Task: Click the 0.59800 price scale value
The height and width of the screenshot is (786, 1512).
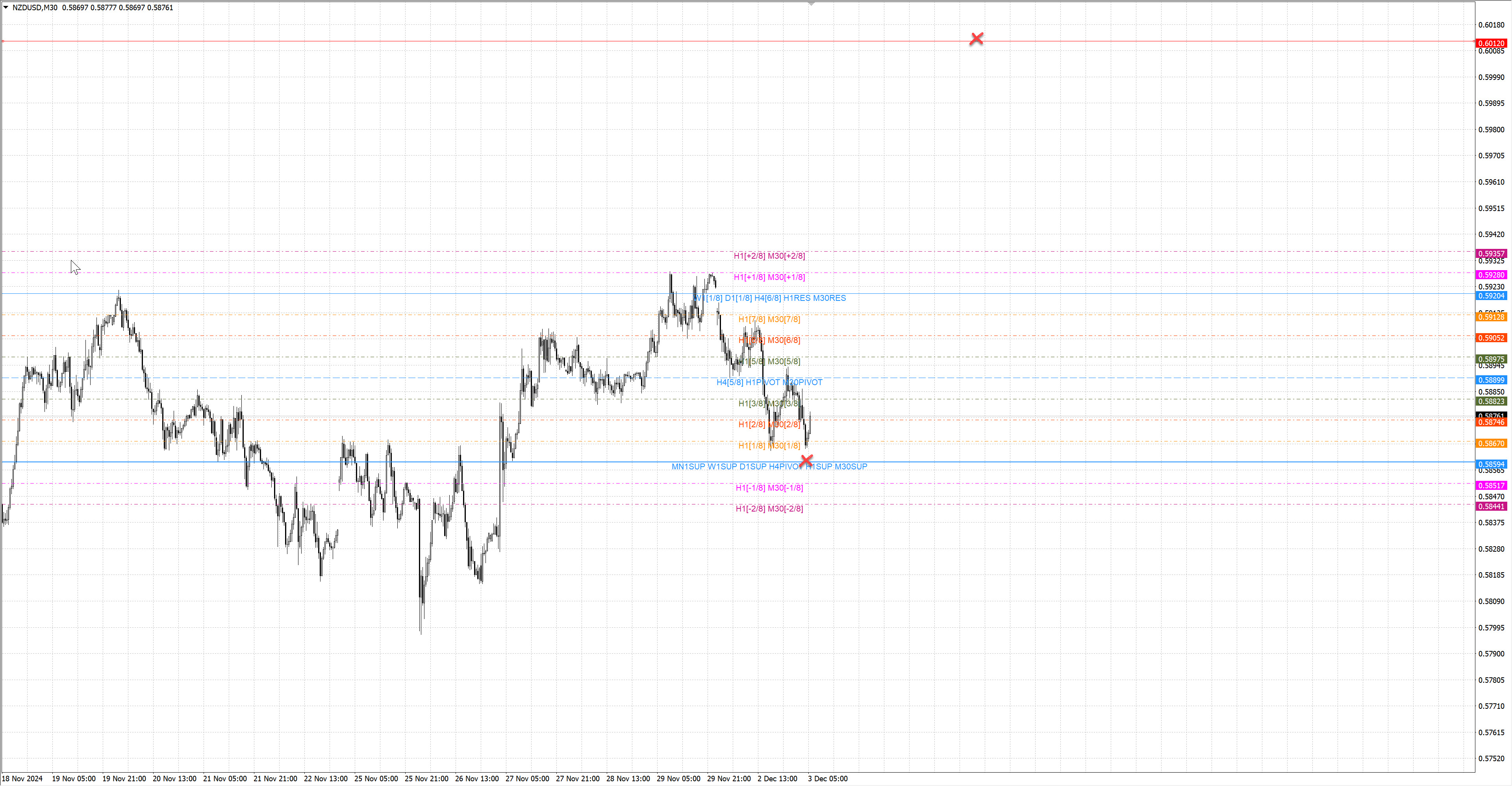Action: 1491,130
